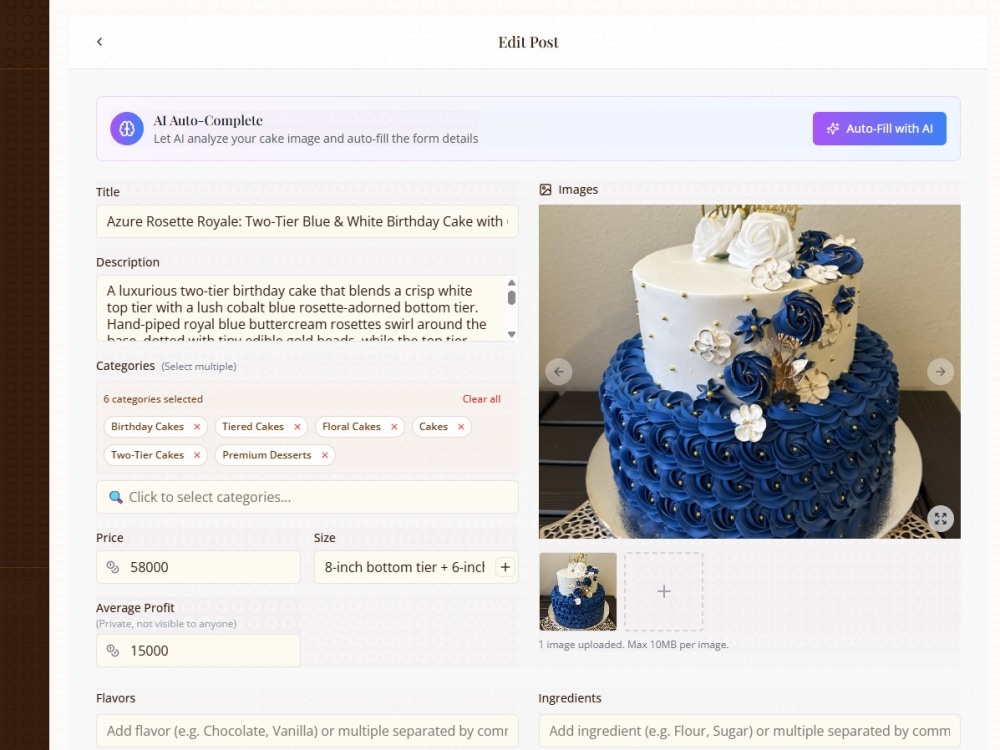
Task: Click the Description scrollbar down arrow
Action: pyautogui.click(x=511, y=334)
